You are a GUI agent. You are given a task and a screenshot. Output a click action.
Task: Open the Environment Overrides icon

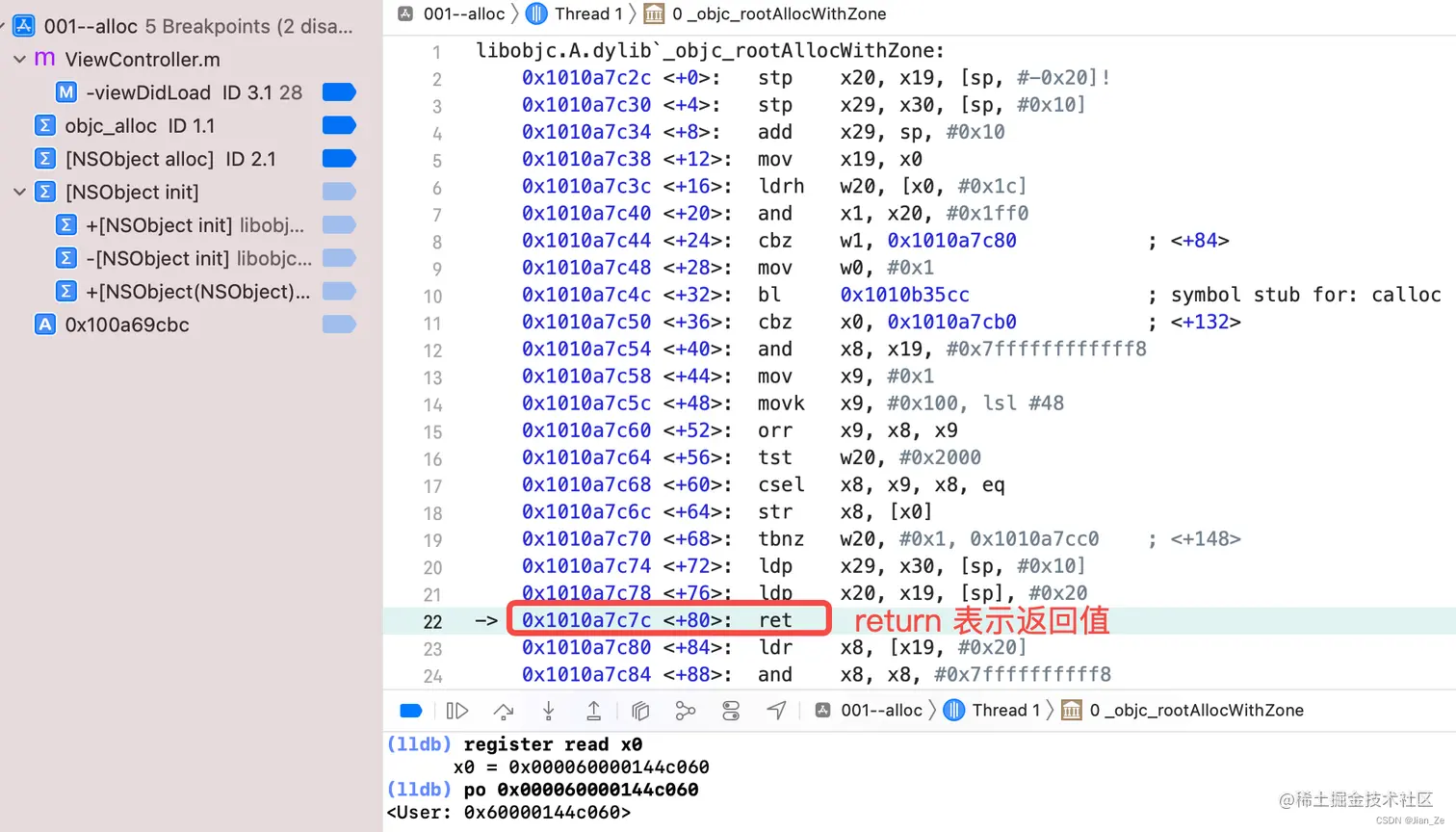pyautogui.click(x=731, y=711)
